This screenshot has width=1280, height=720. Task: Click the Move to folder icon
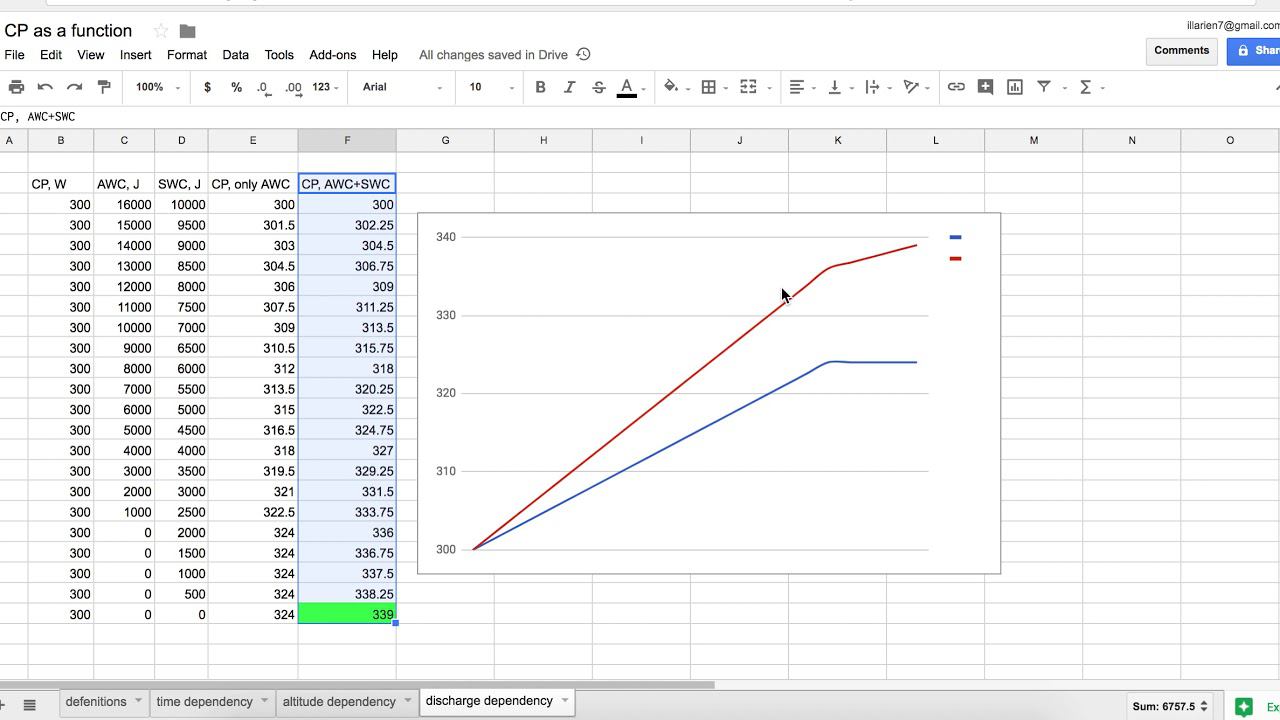click(187, 31)
